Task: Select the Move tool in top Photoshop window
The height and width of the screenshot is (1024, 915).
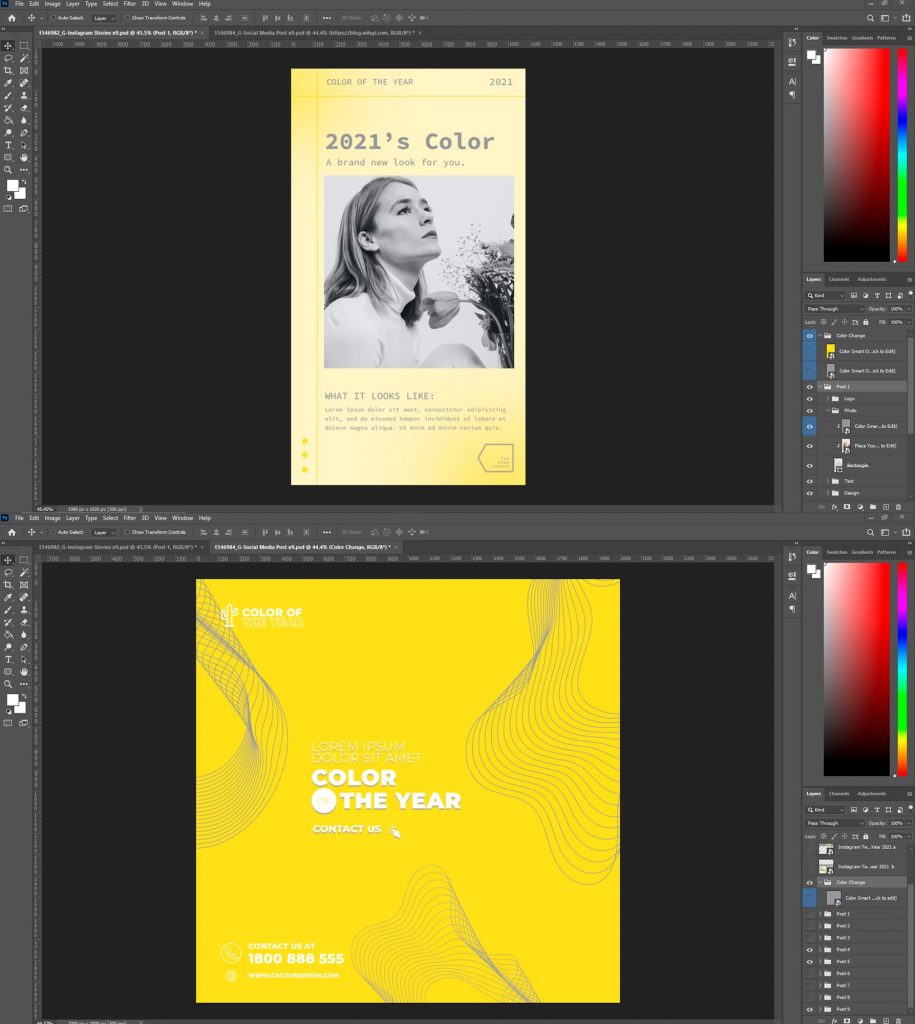Action: 8,46
